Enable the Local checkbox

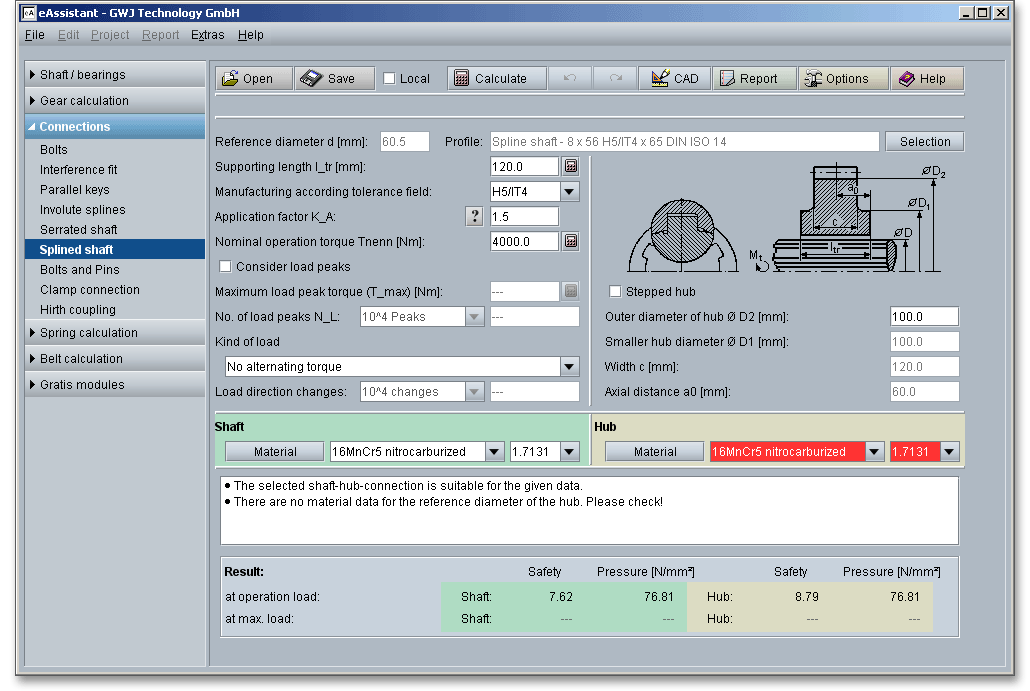click(390, 79)
